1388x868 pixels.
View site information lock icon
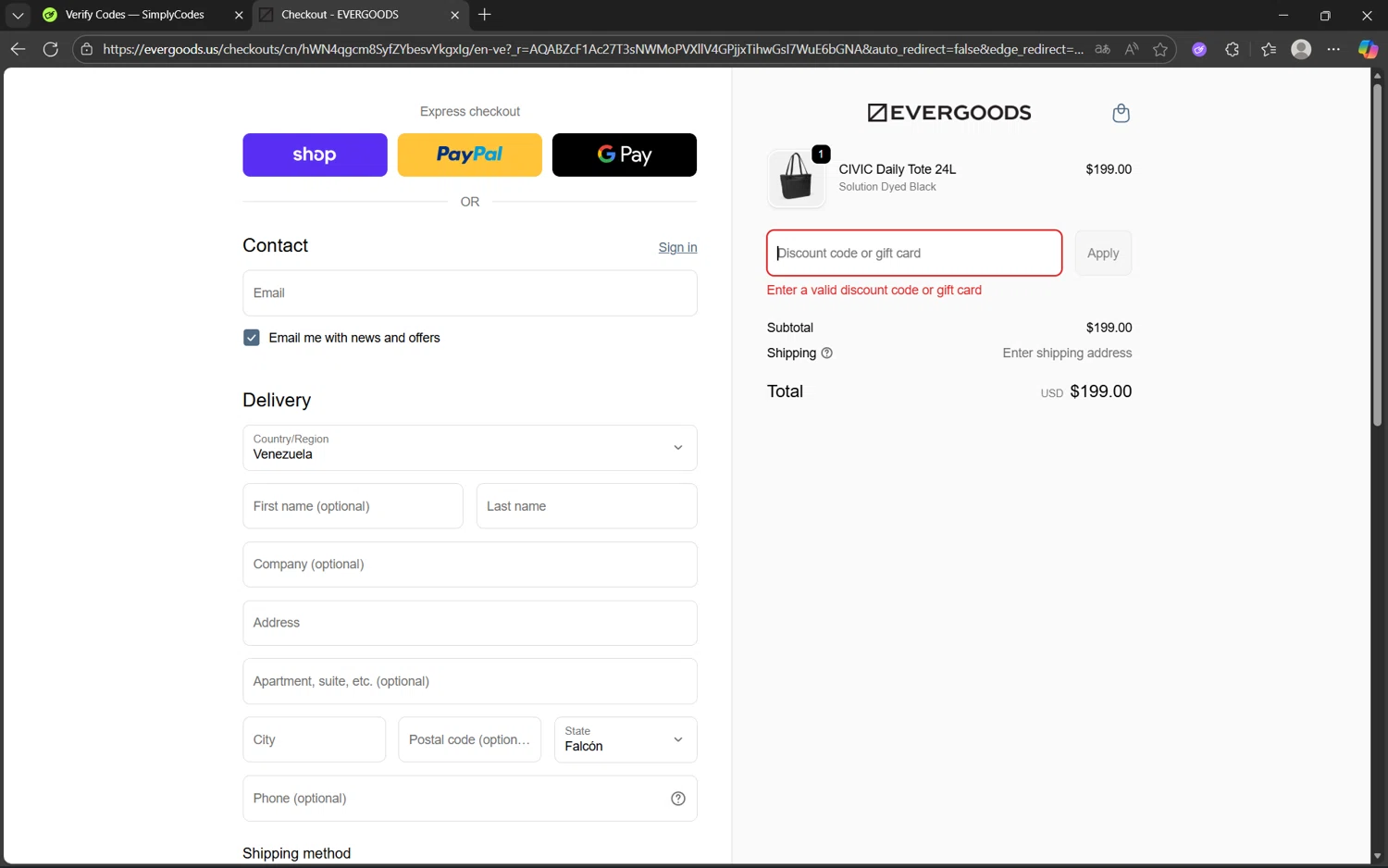87,49
